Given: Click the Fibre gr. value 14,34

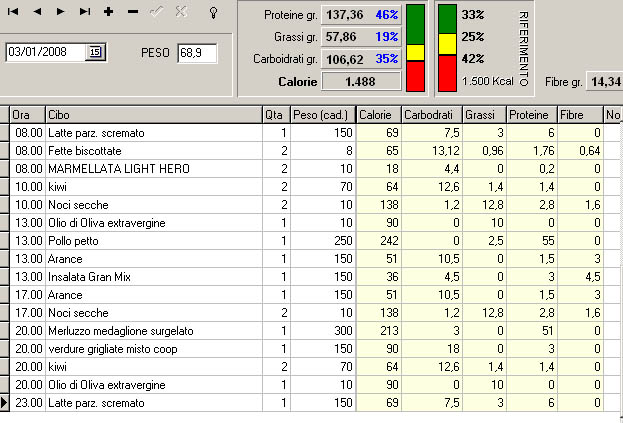Looking at the screenshot, I should point(606,82).
